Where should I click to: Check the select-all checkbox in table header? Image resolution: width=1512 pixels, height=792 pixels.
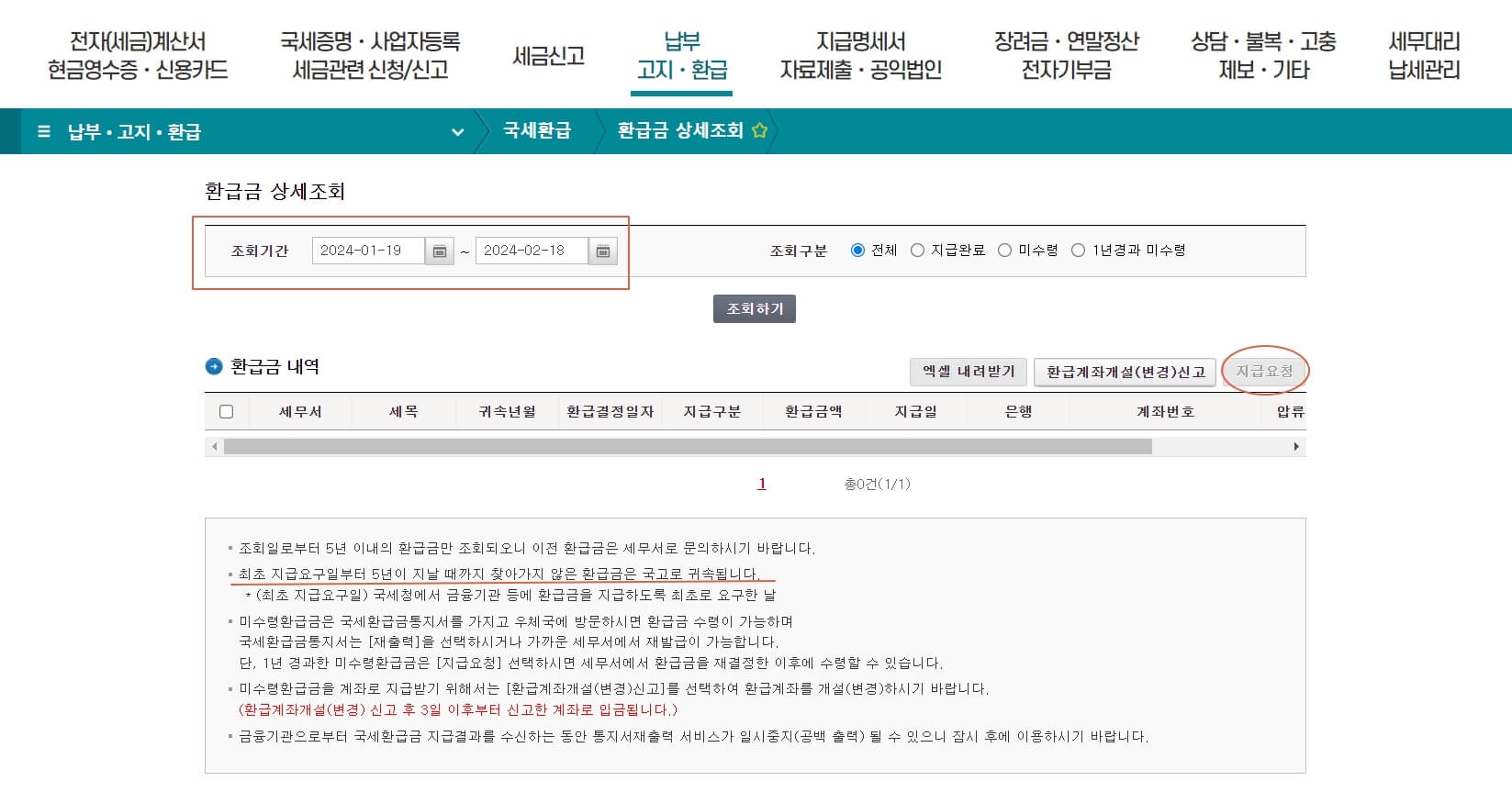(227, 412)
